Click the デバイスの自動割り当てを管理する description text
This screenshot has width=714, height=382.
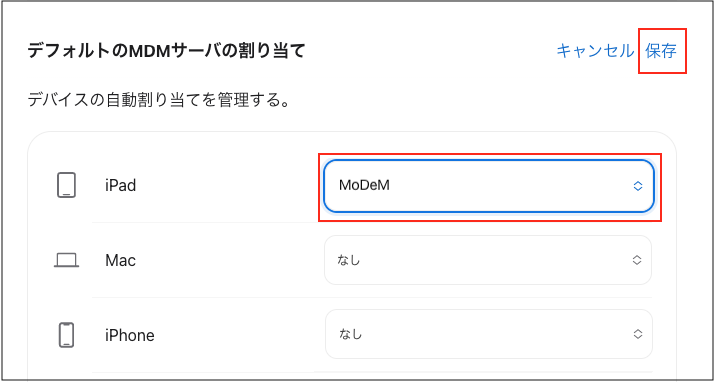pos(159,100)
